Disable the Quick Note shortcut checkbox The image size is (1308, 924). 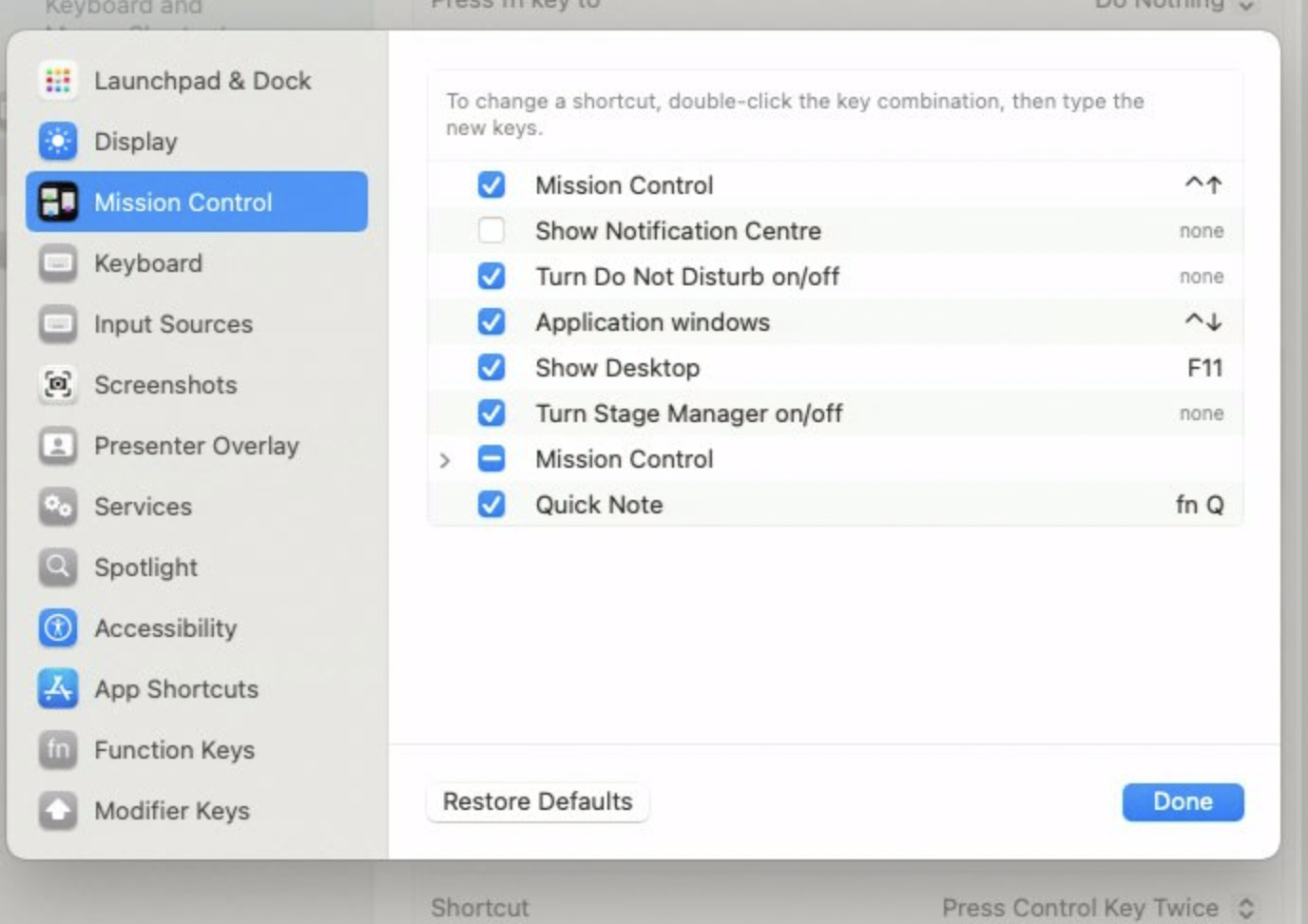click(491, 505)
